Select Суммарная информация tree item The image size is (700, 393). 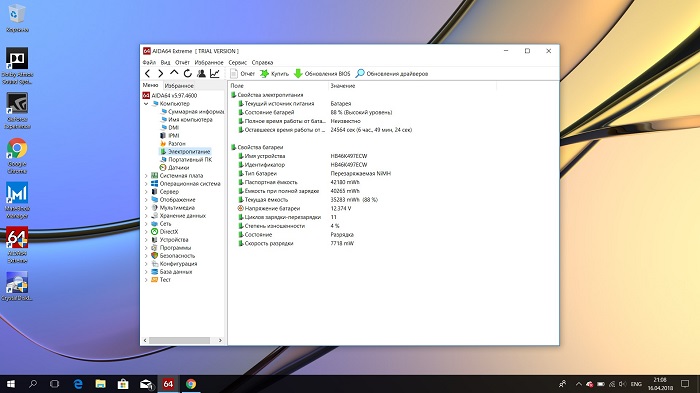[x=192, y=112]
